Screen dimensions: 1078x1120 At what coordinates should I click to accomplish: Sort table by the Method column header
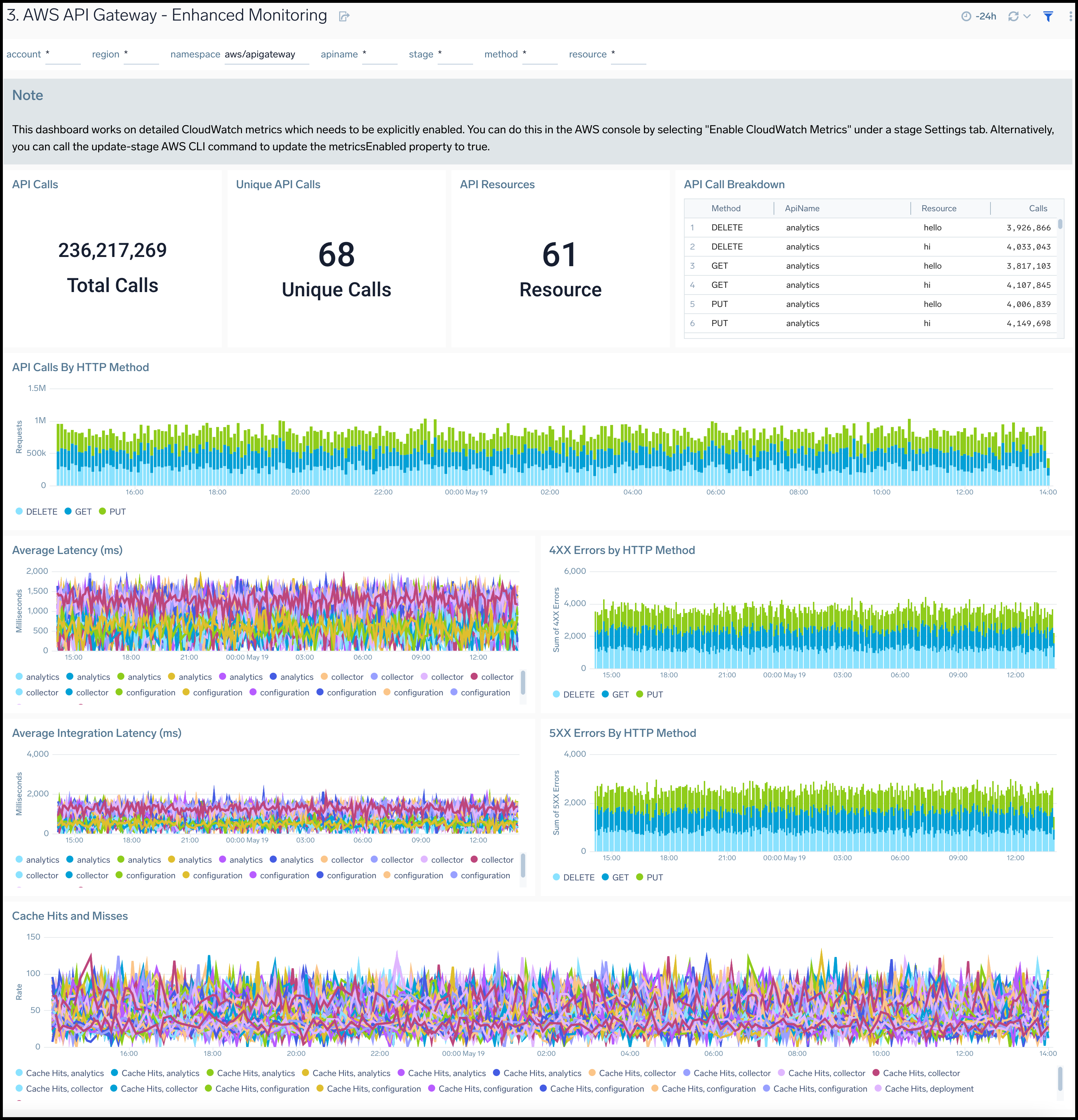[x=725, y=208]
